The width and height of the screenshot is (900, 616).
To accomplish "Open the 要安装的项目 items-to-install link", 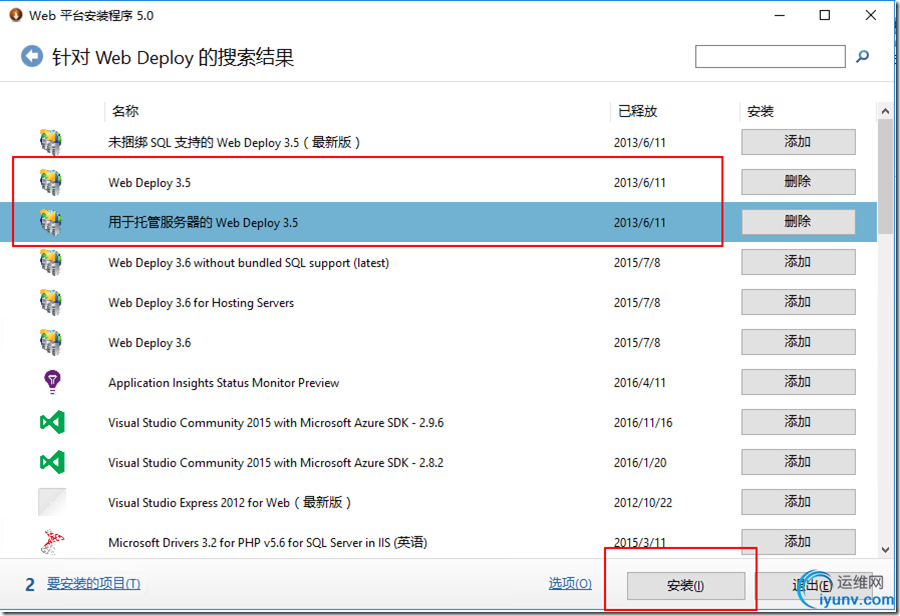I will [x=94, y=584].
